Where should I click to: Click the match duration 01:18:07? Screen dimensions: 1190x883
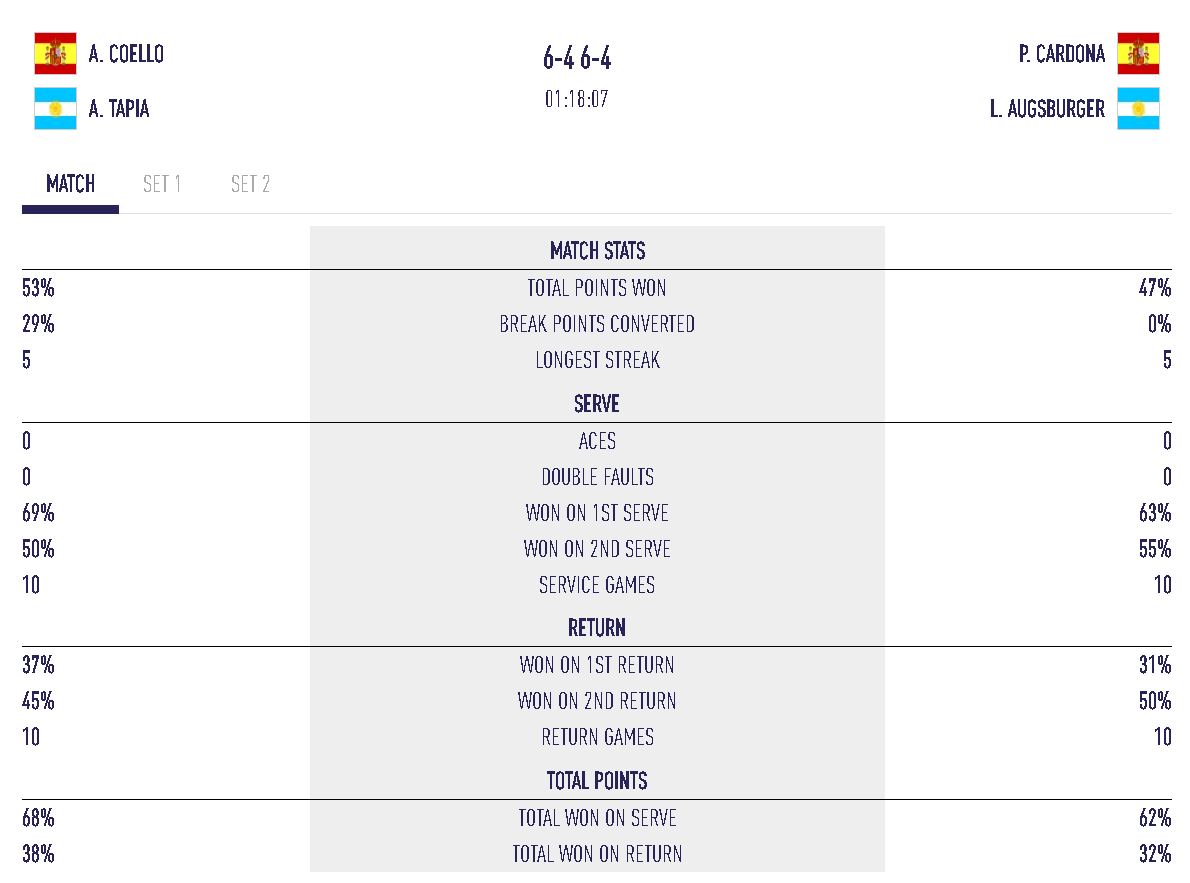click(x=577, y=100)
